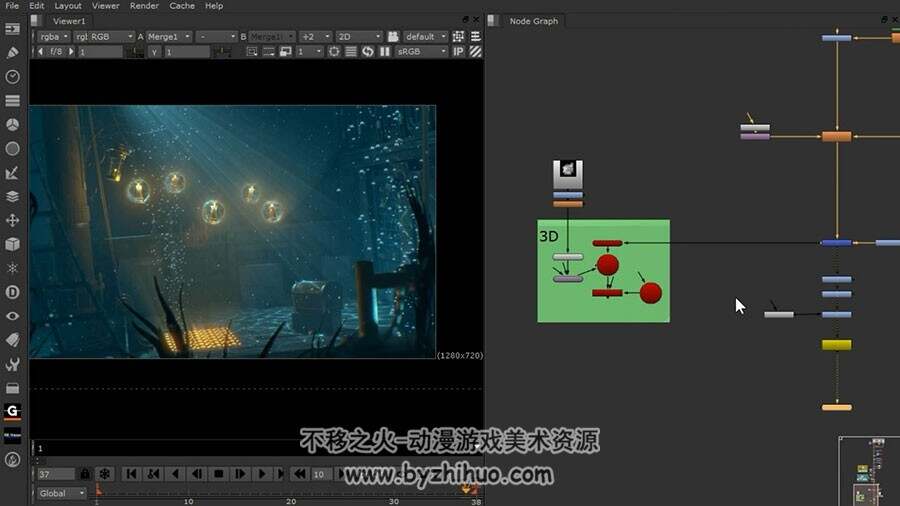Select the Viewer1 tab

[x=69, y=21]
